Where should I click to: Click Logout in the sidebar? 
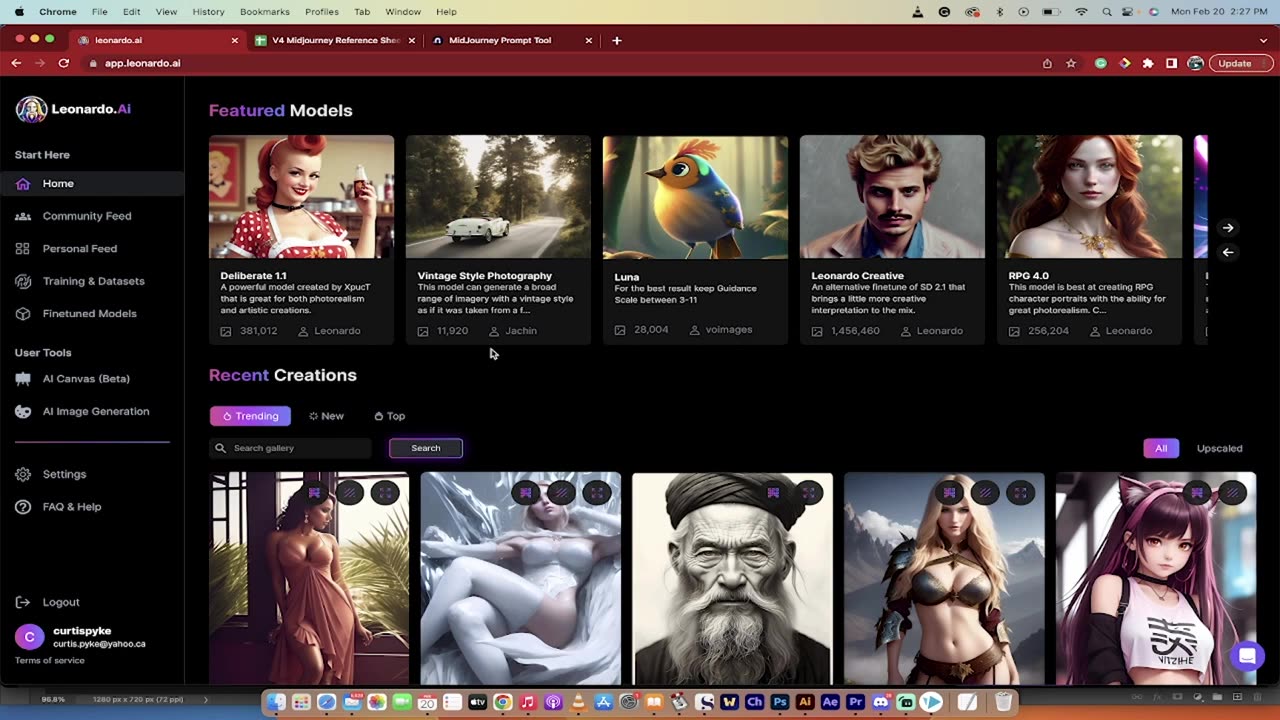[60, 602]
